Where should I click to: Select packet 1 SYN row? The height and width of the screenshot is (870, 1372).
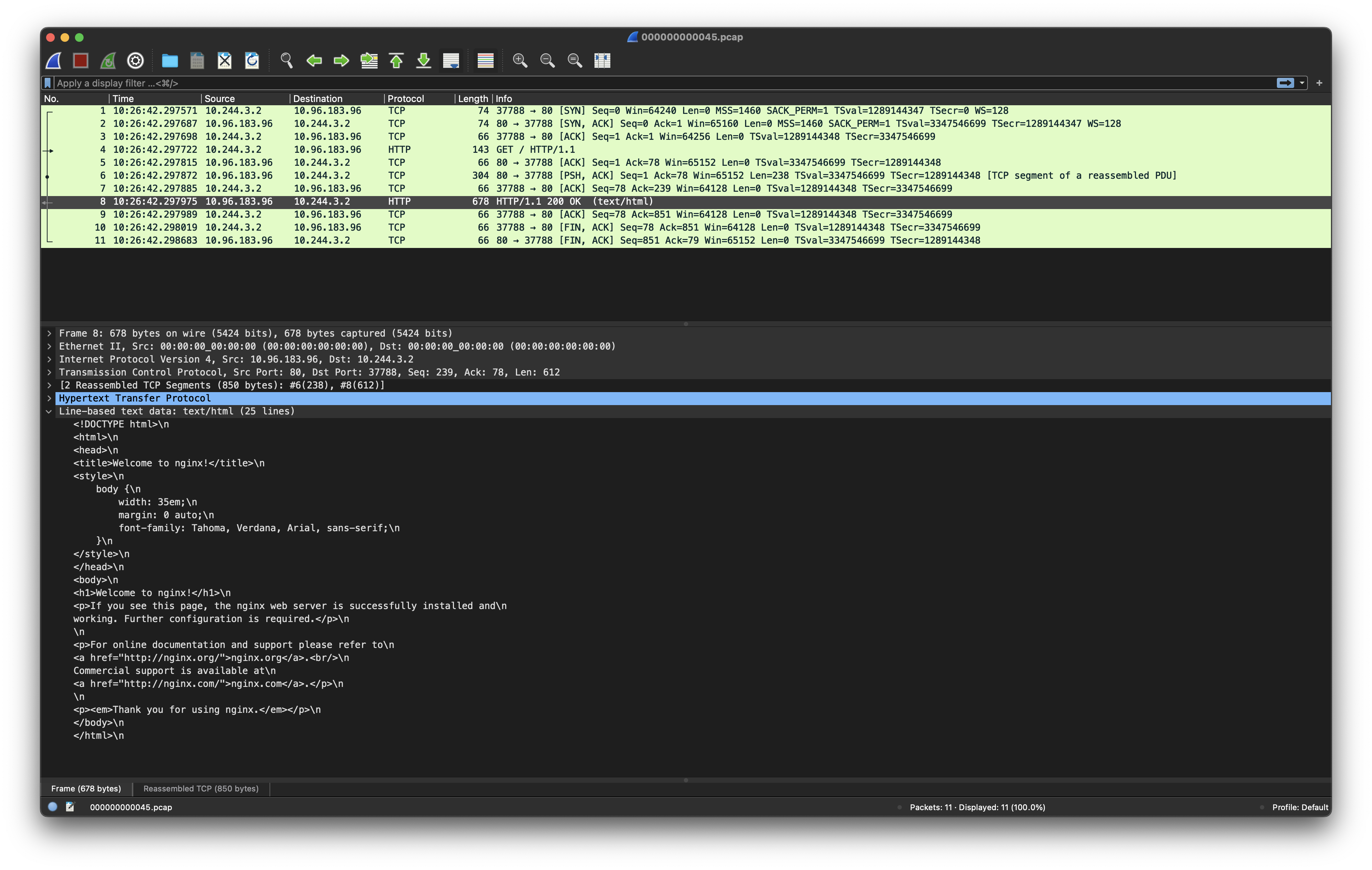[x=686, y=111]
